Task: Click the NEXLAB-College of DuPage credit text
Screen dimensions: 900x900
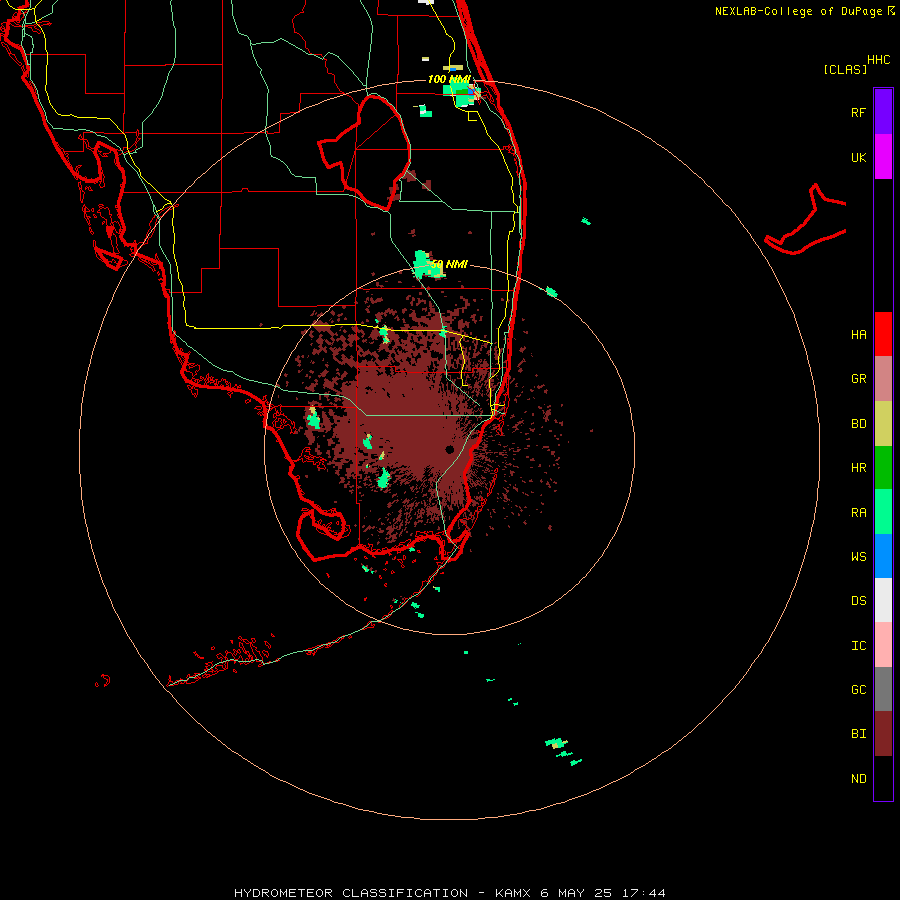Action: (798, 11)
